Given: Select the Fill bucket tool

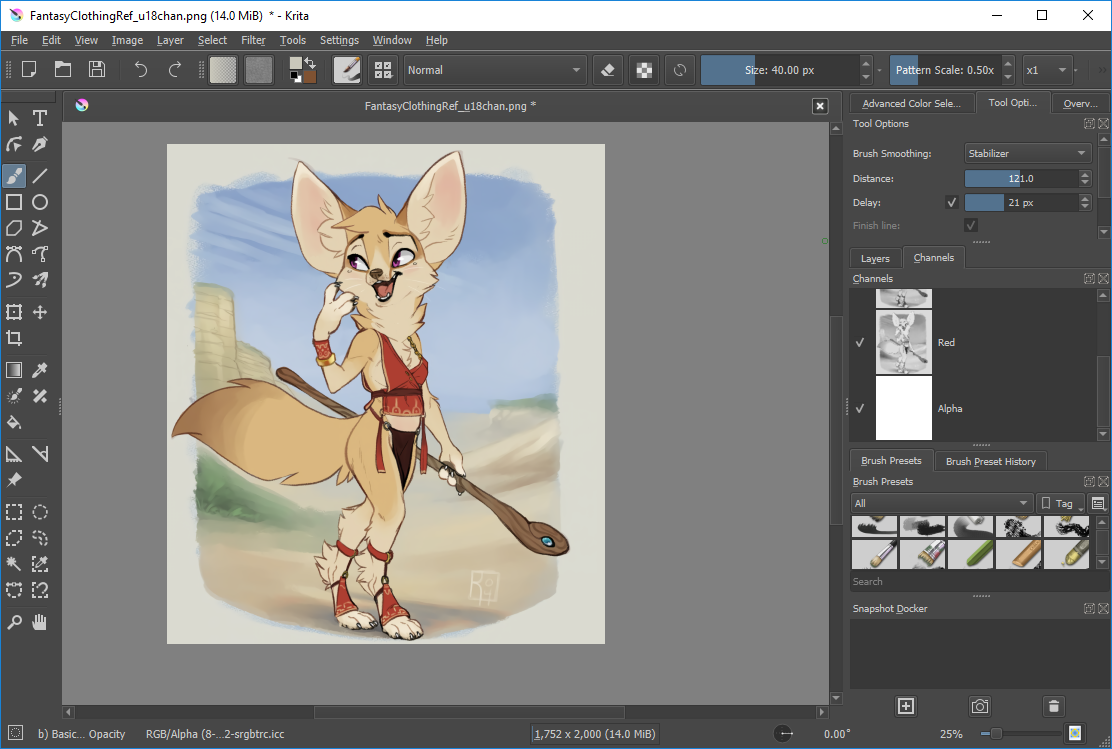Looking at the screenshot, I should coord(14,423).
